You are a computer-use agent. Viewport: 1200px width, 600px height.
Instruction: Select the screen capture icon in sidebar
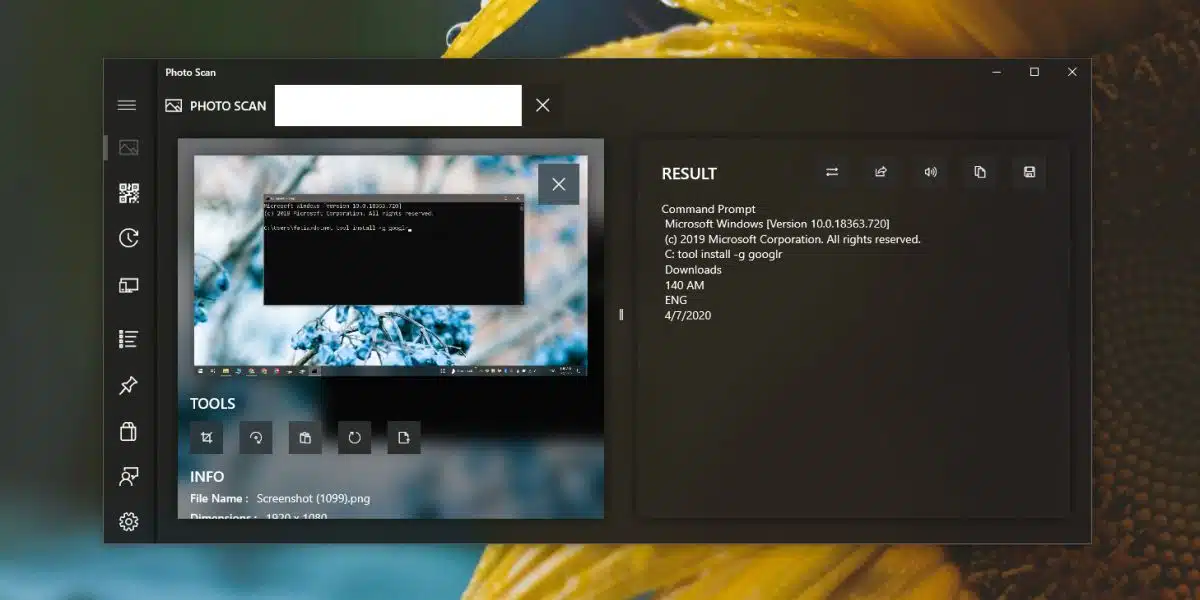129,285
